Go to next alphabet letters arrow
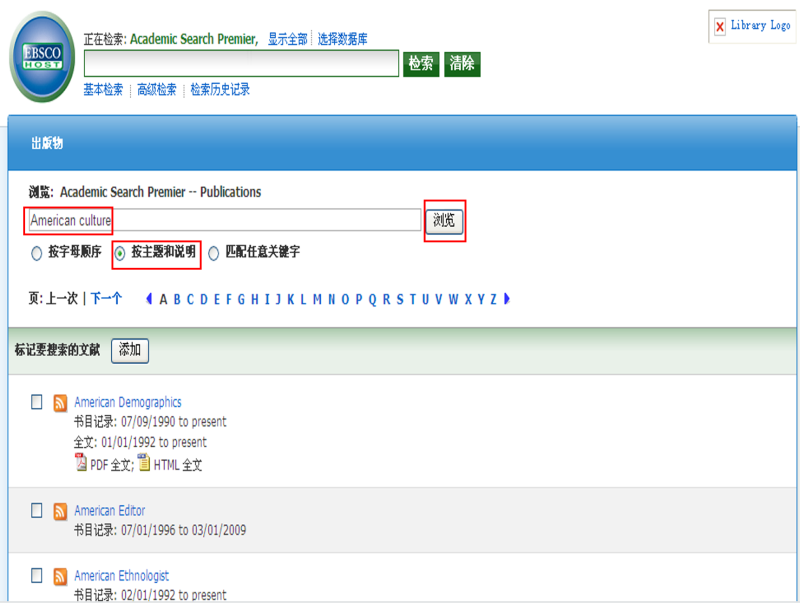The image size is (800, 603). (507, 298)
